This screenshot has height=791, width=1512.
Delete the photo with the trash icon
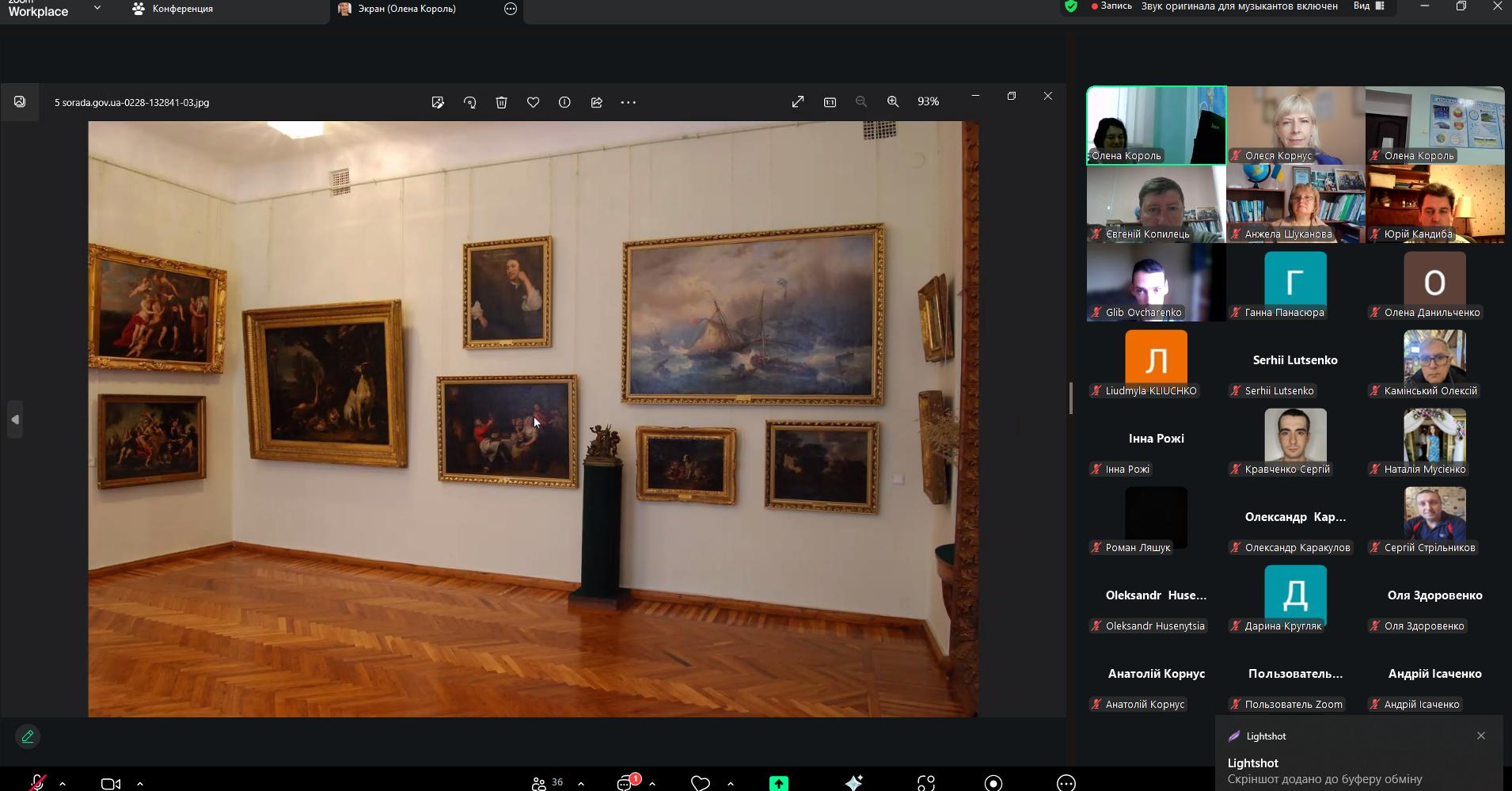pyautogui.click(x=501, y=102)
